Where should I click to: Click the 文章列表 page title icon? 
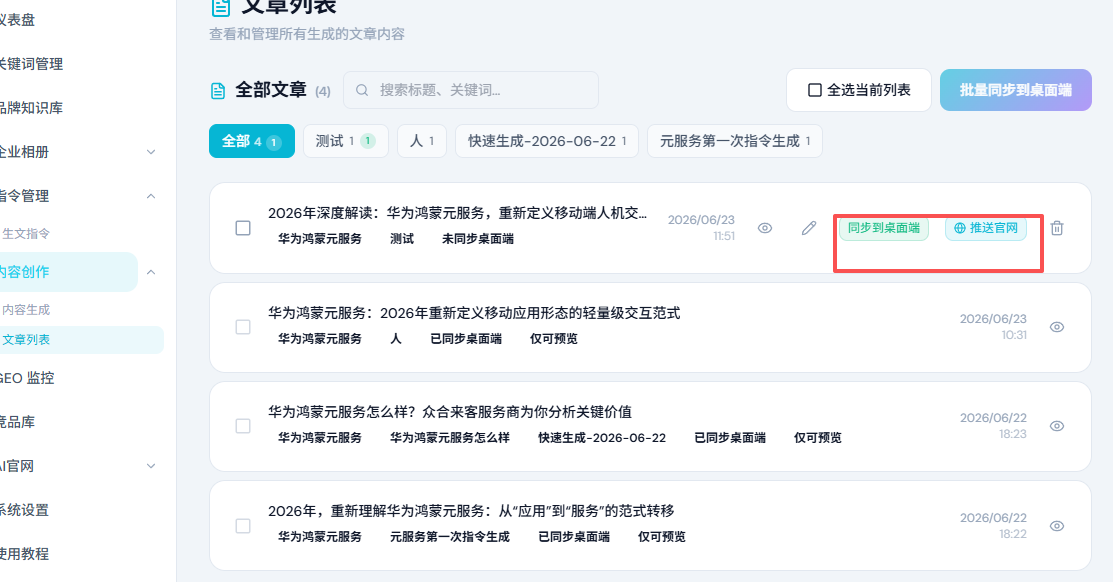click(x=221, y=8)
